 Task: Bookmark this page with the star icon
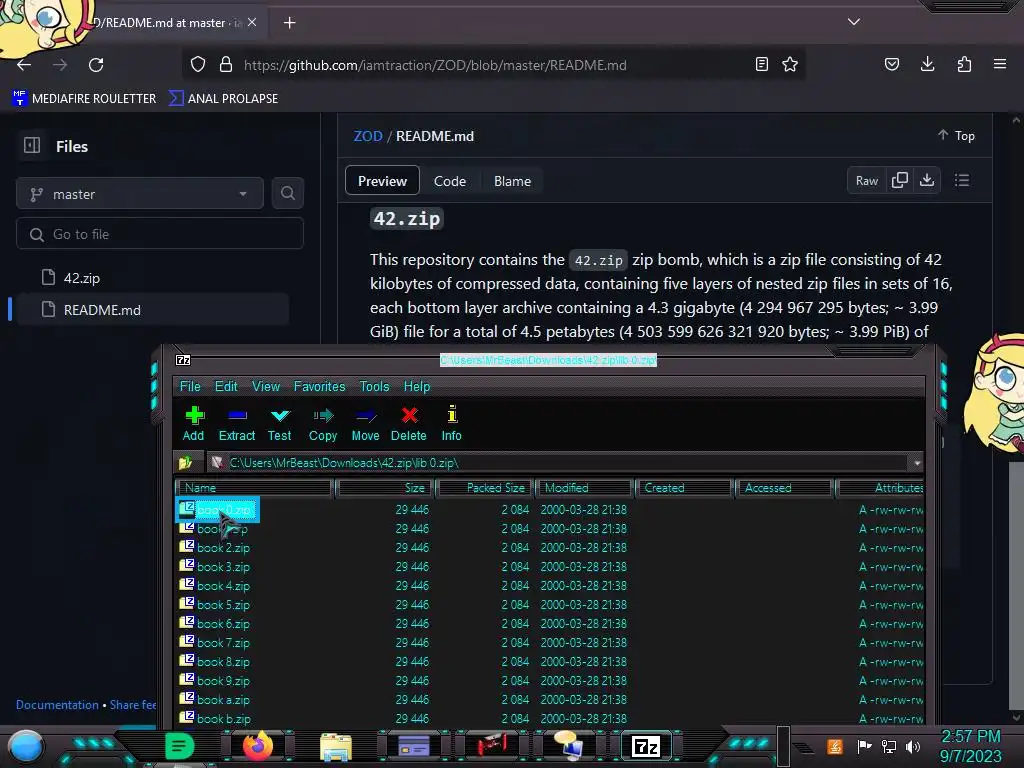coord(790,64)
